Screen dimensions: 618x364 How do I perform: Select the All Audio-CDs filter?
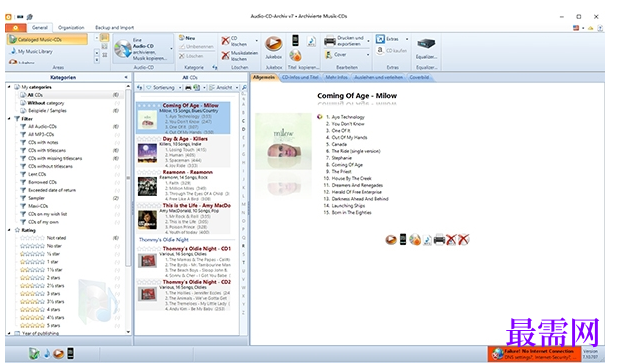tap(43, 126)
